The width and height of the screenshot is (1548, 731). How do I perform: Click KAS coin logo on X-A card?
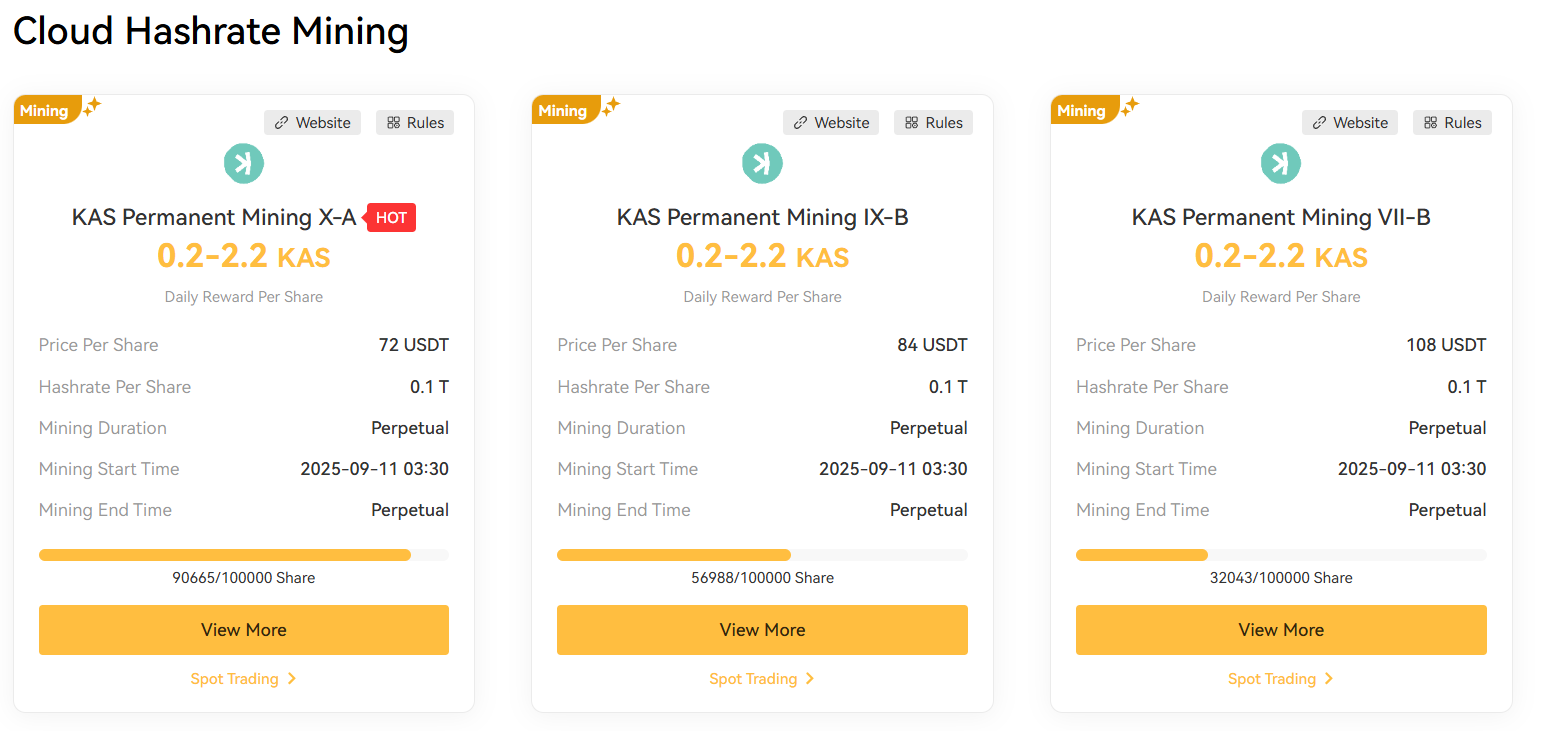coord(243,163)
